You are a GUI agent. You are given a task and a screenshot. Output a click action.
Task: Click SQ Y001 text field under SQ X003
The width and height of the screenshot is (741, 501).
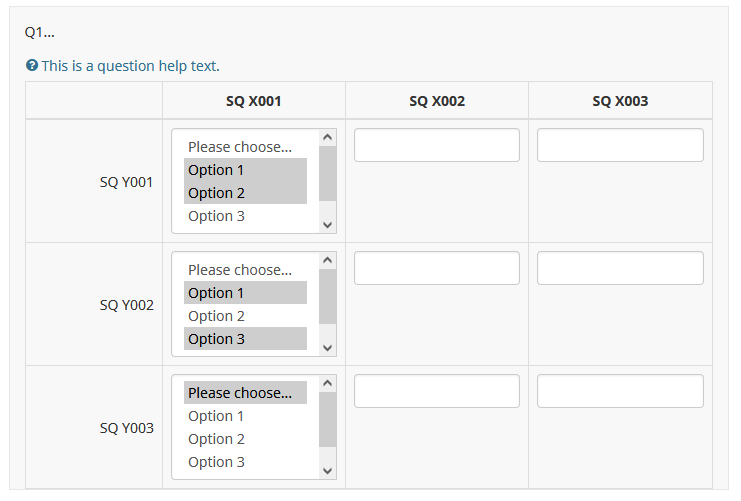click(620, 145)
